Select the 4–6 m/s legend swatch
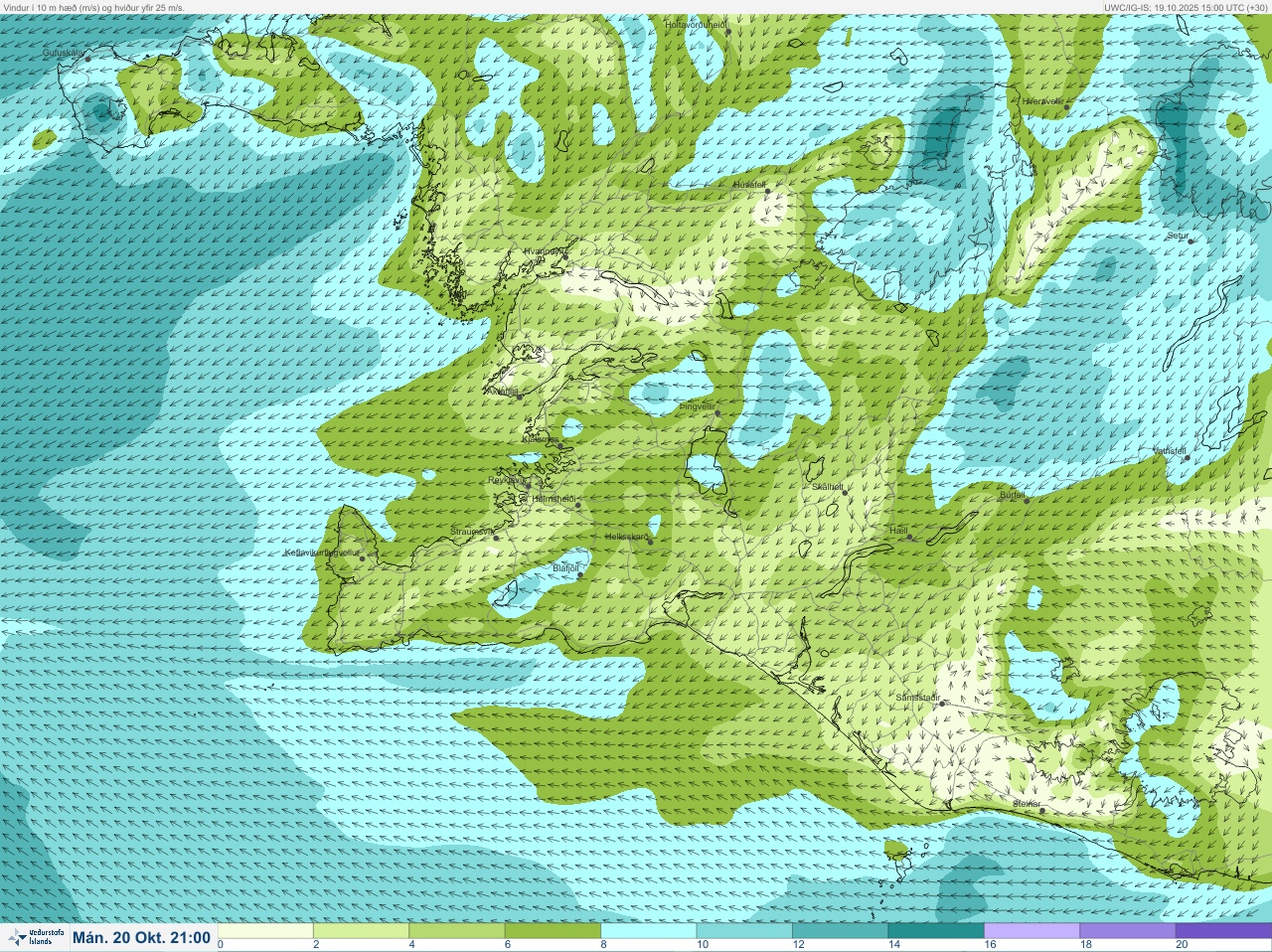The image size is (1272, 952). (x=457, y=931)
